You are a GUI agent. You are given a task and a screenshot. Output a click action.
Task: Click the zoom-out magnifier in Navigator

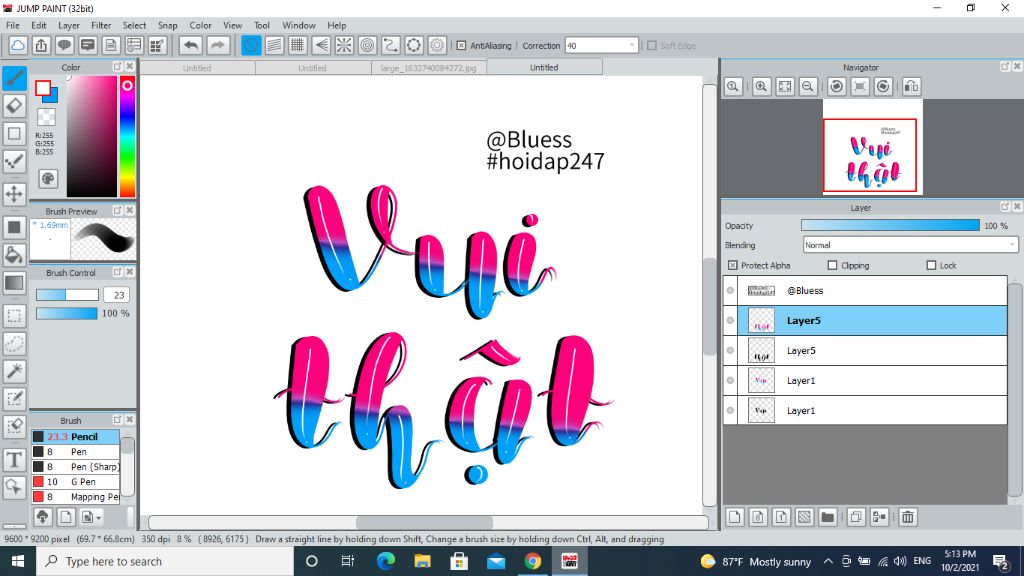[808, 87]
